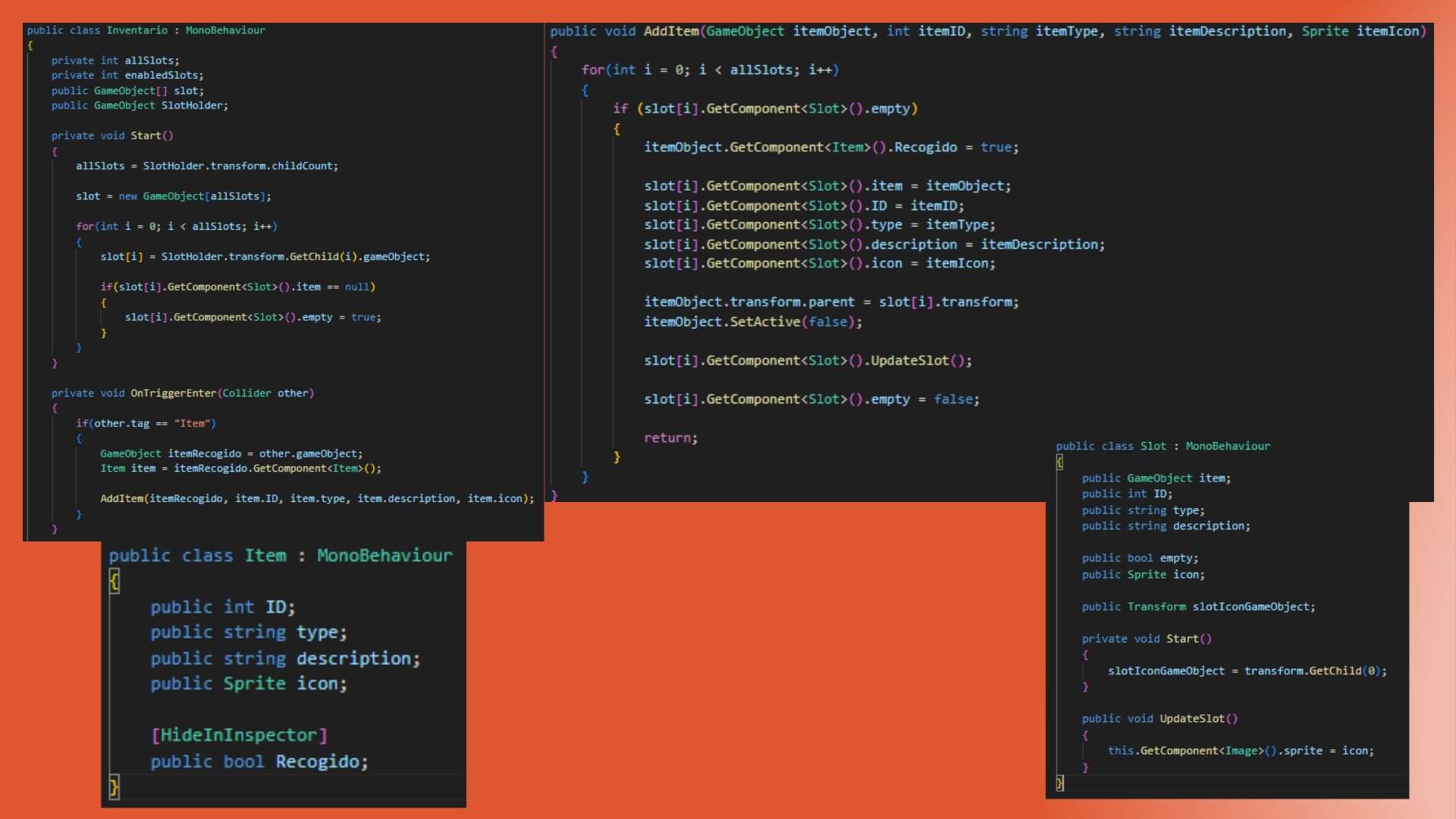Click the 'private int enabledSlots;' line
Viewport: 1456px width, 819px height.
(x=127, y=75)
